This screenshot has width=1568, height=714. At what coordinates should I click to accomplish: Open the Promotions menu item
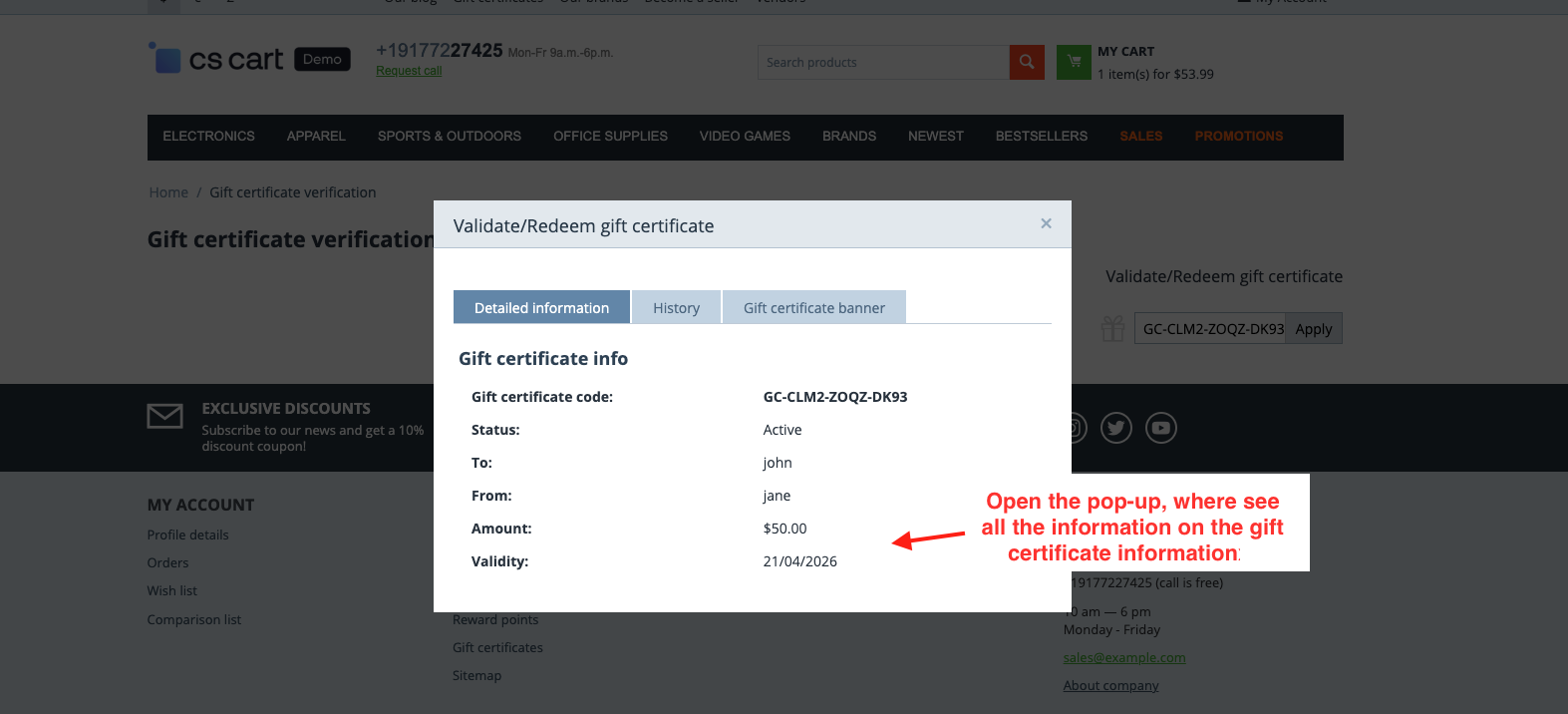click(x=1239, y=137)
